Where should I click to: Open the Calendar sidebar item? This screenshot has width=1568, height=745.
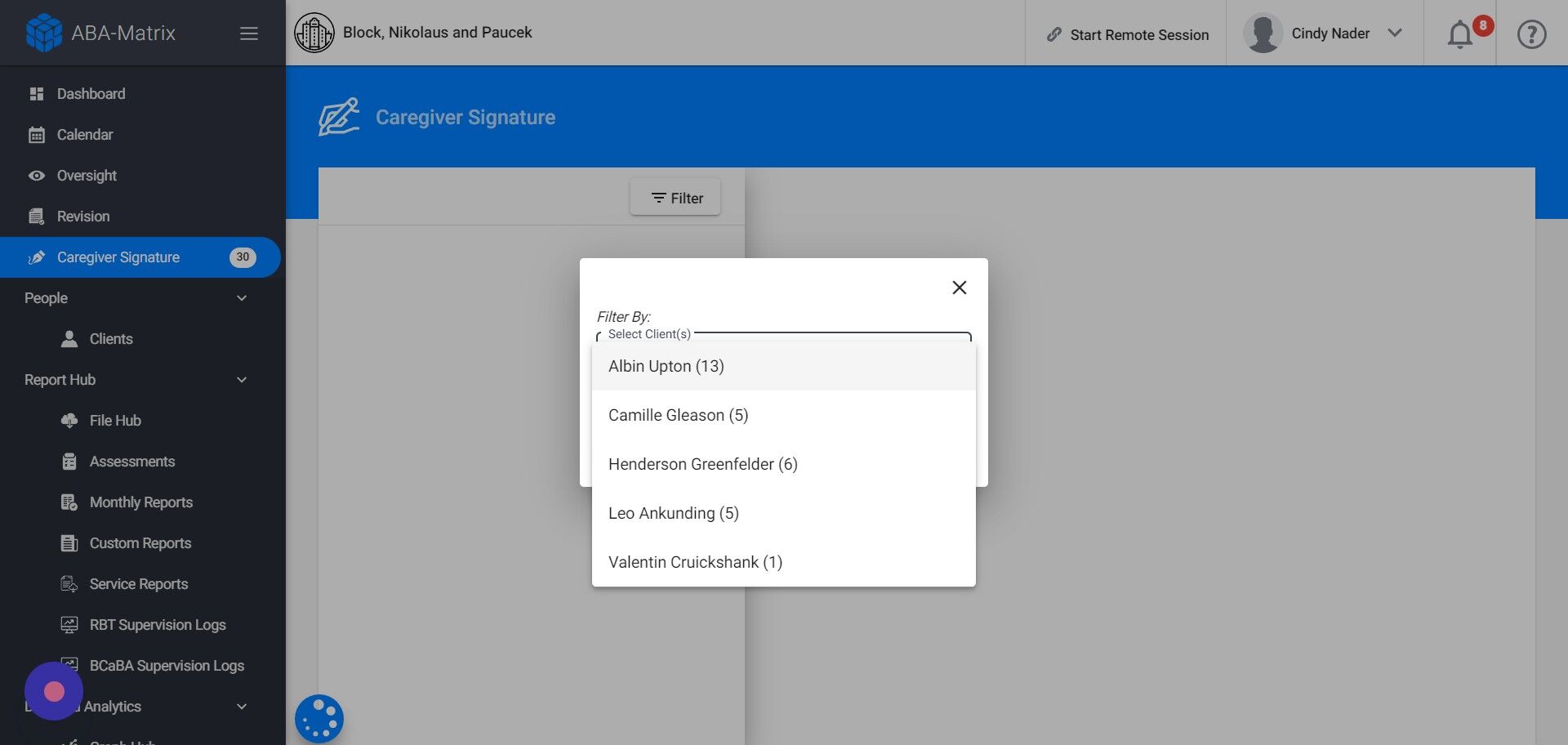point(85,135)
